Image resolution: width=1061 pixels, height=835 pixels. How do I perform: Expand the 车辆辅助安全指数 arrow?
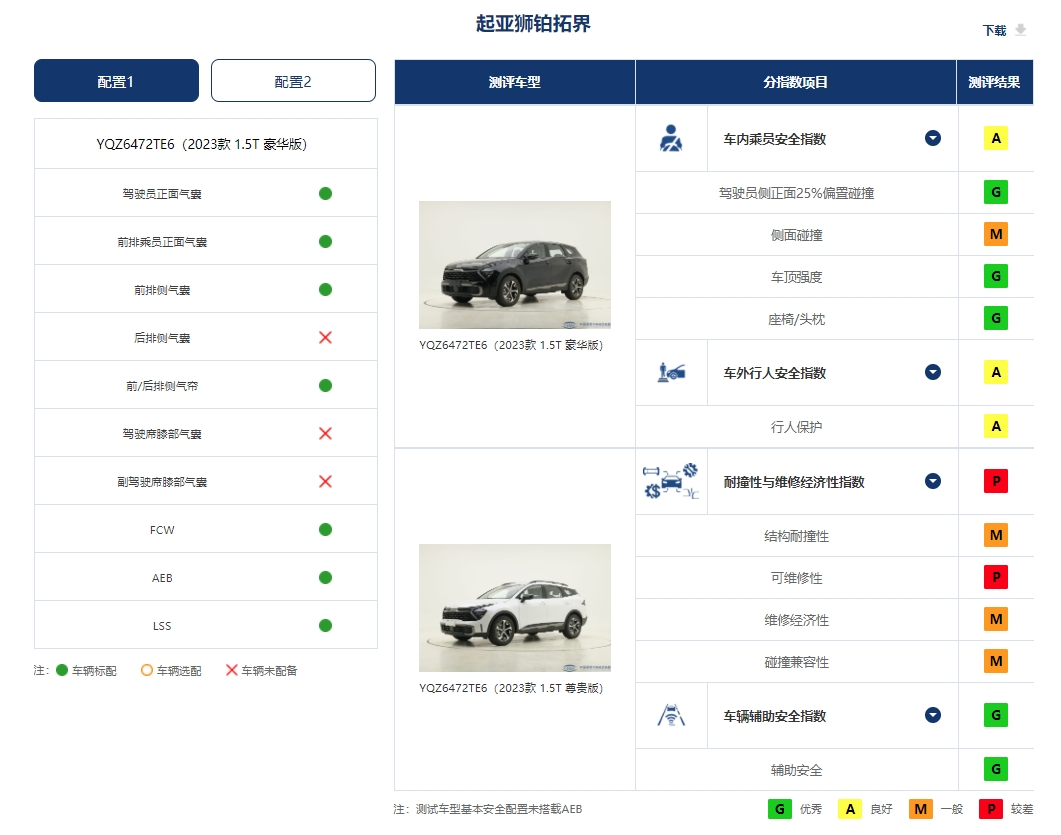pyautogui.click(x=933, y=716)
